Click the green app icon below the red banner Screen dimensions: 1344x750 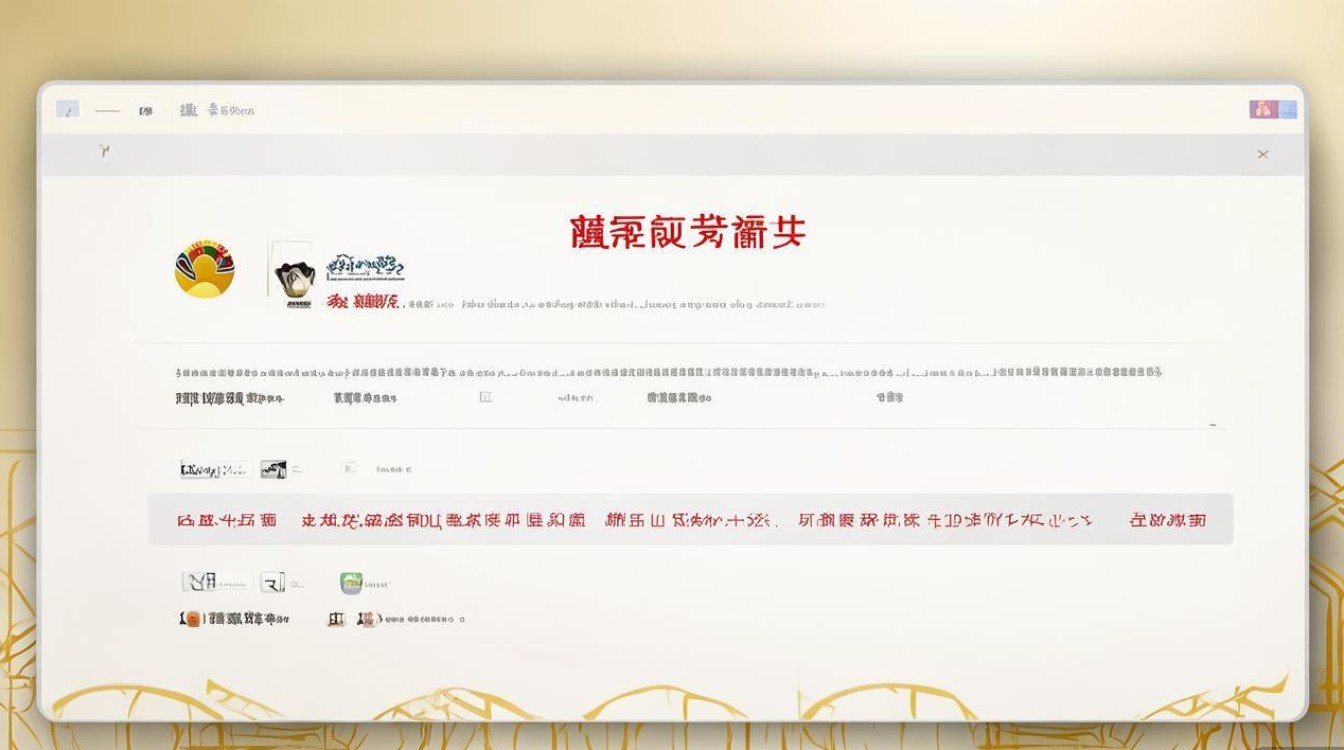(351, 583)
